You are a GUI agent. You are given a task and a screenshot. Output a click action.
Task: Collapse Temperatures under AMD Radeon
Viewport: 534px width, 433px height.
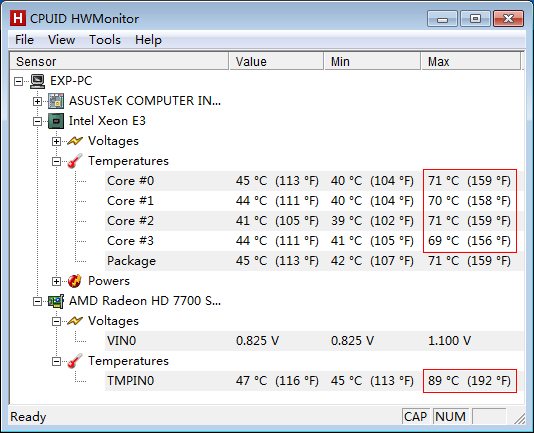click(57, 361)
